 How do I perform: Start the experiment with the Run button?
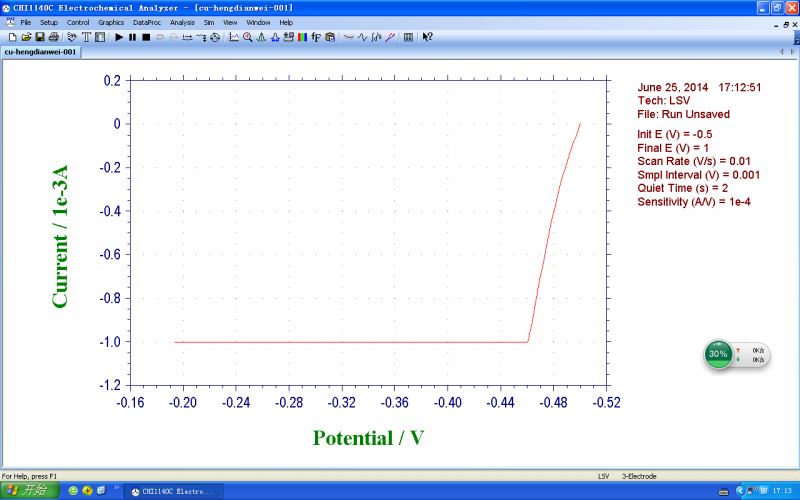[119, 37]
